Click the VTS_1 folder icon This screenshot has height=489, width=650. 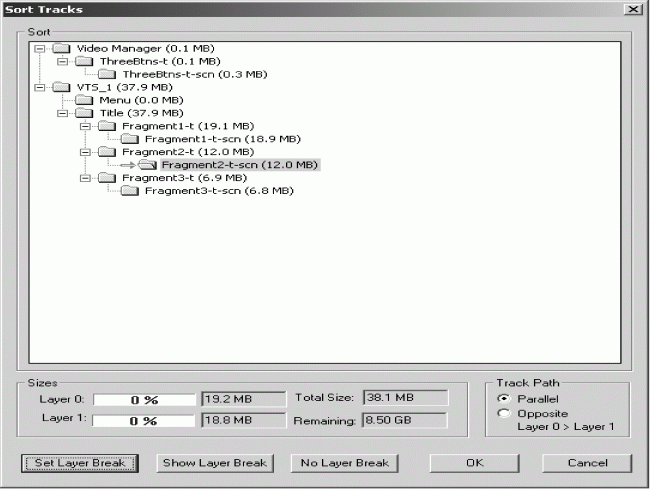click(62, 87)
